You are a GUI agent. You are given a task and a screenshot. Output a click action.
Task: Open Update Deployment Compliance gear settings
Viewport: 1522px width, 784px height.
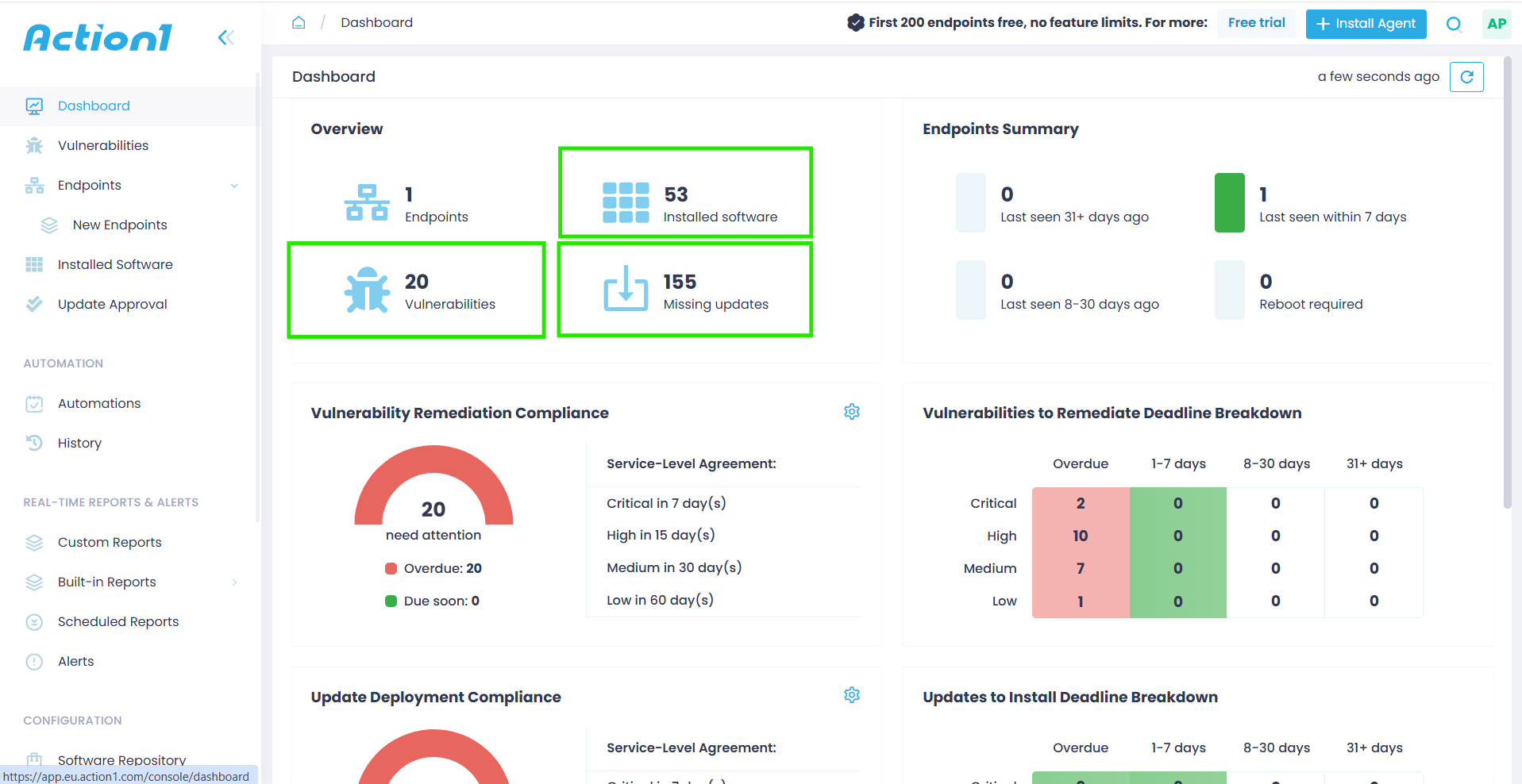click(851, 695)
